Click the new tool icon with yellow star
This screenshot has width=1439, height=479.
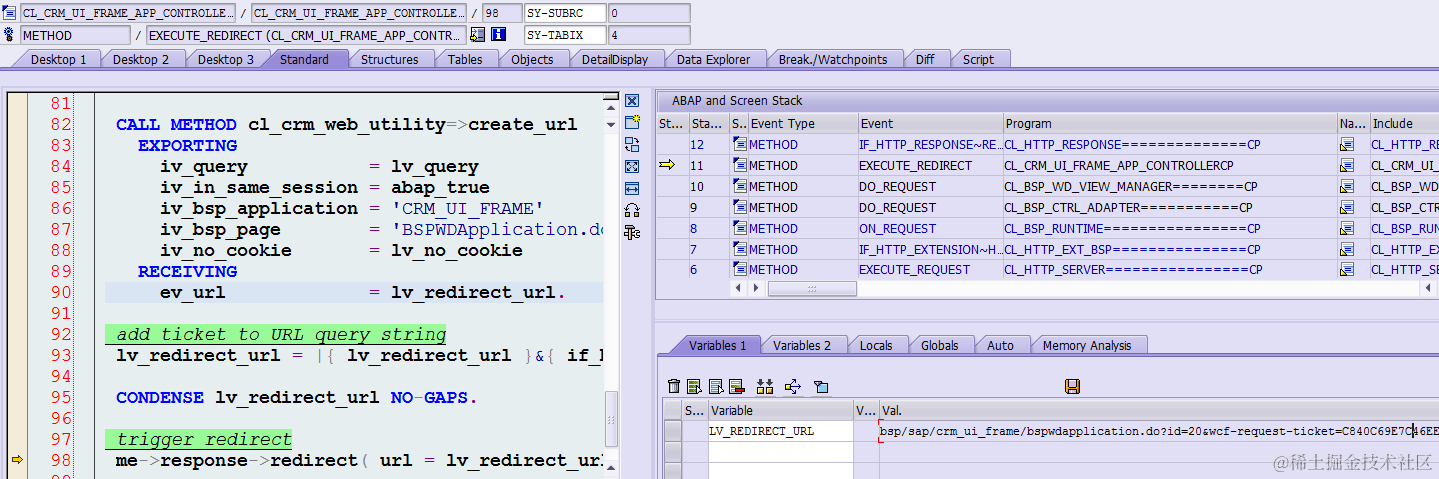tap(632, 122)
